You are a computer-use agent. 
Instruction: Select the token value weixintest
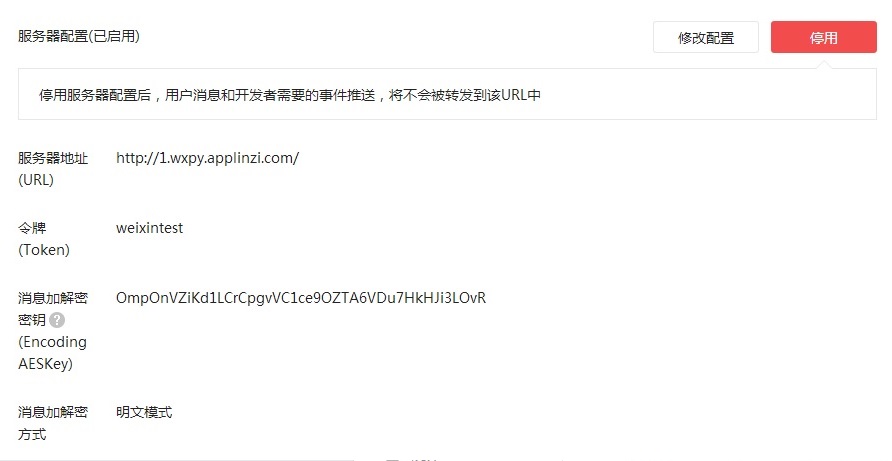pos(150,228)
